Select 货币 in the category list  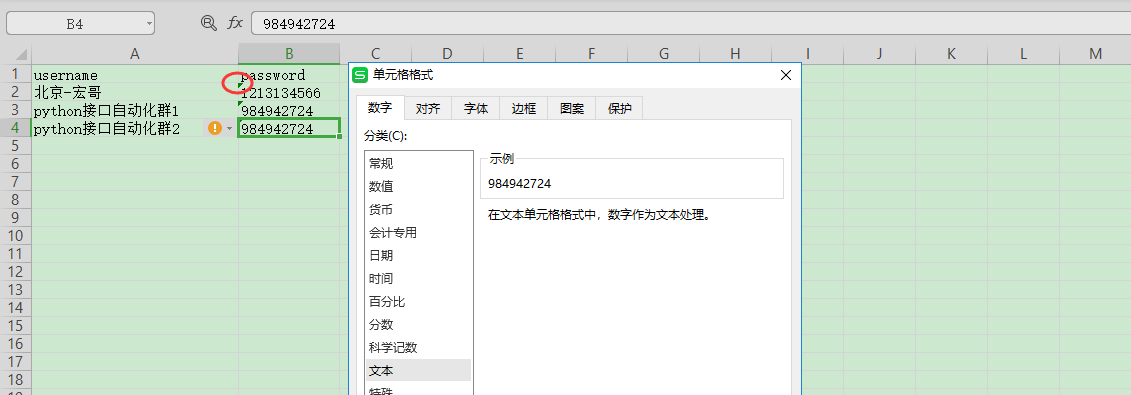pos(418,210)
